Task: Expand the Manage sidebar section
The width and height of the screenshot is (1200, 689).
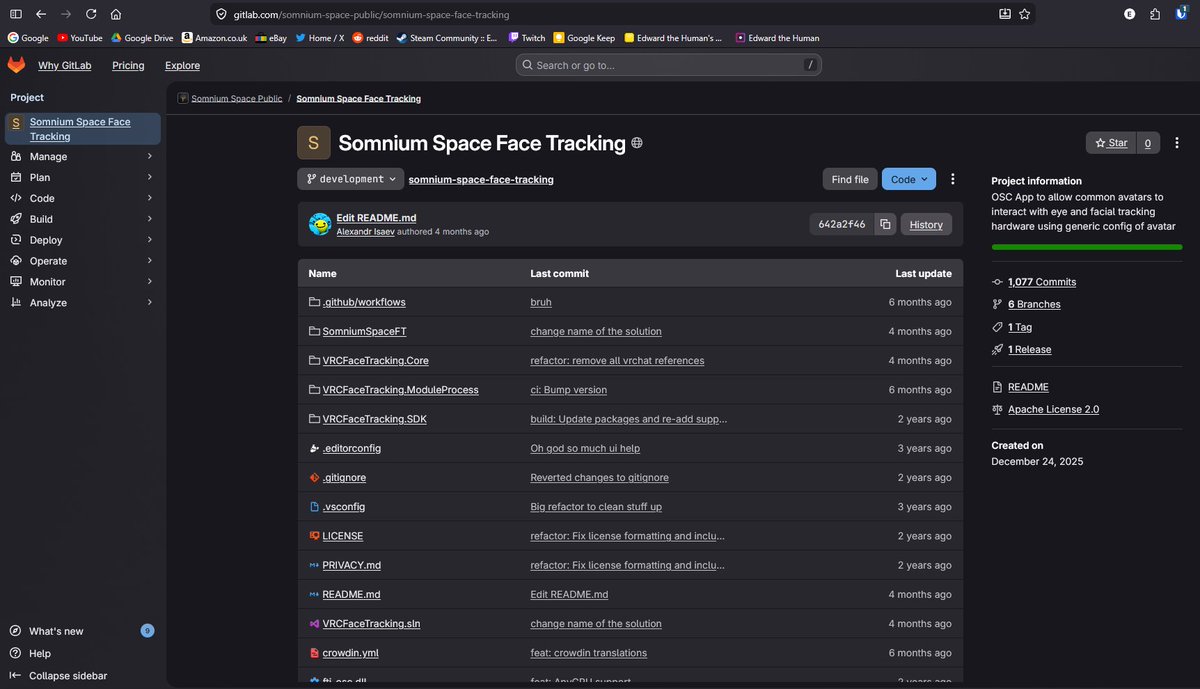Action: click(82, 156)
